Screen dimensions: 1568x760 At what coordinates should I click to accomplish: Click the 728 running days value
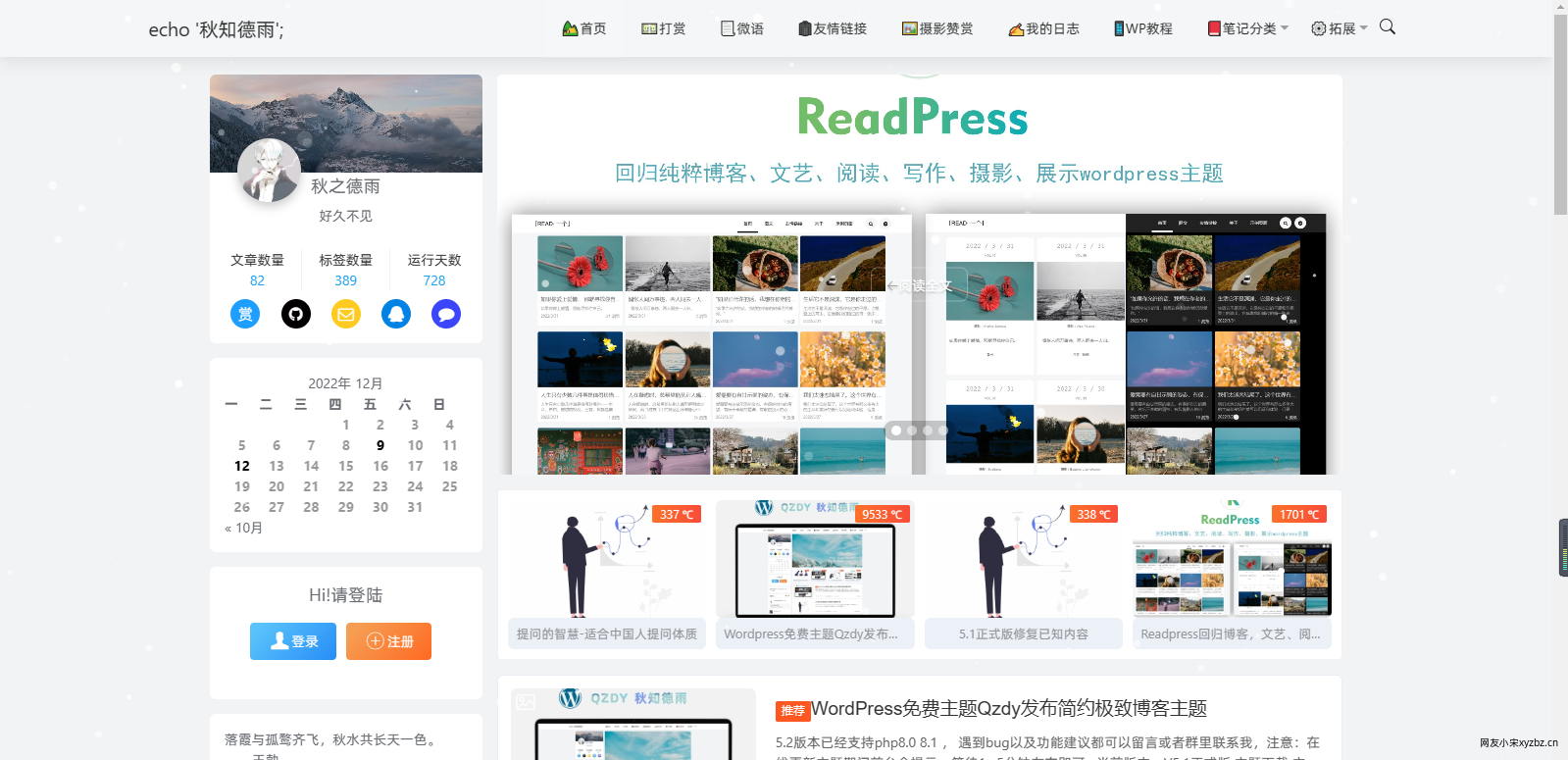(x=434, y=280)
